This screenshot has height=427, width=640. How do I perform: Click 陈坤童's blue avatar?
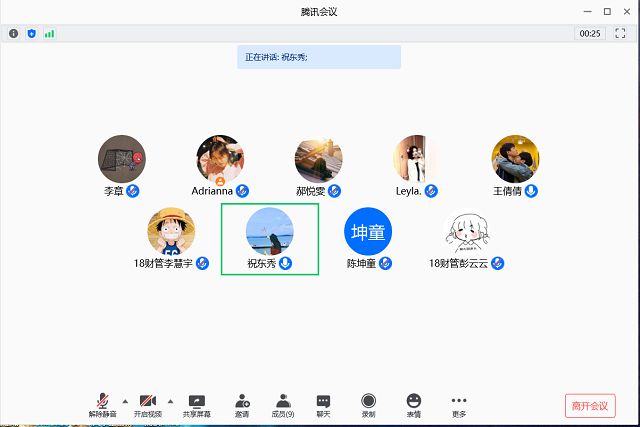tap(368, 232)
